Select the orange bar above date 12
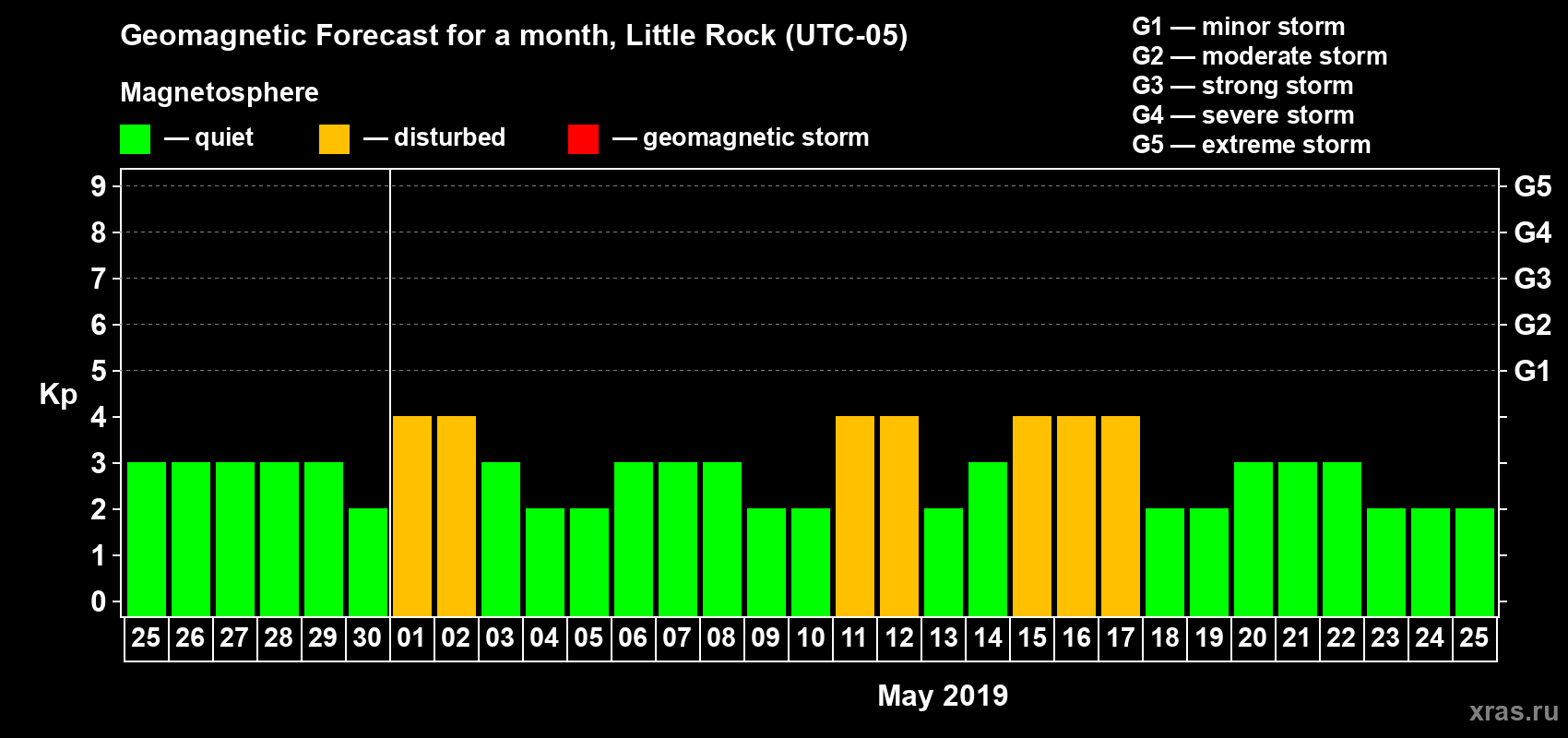The image size is (1568, 738). point(899,516)
